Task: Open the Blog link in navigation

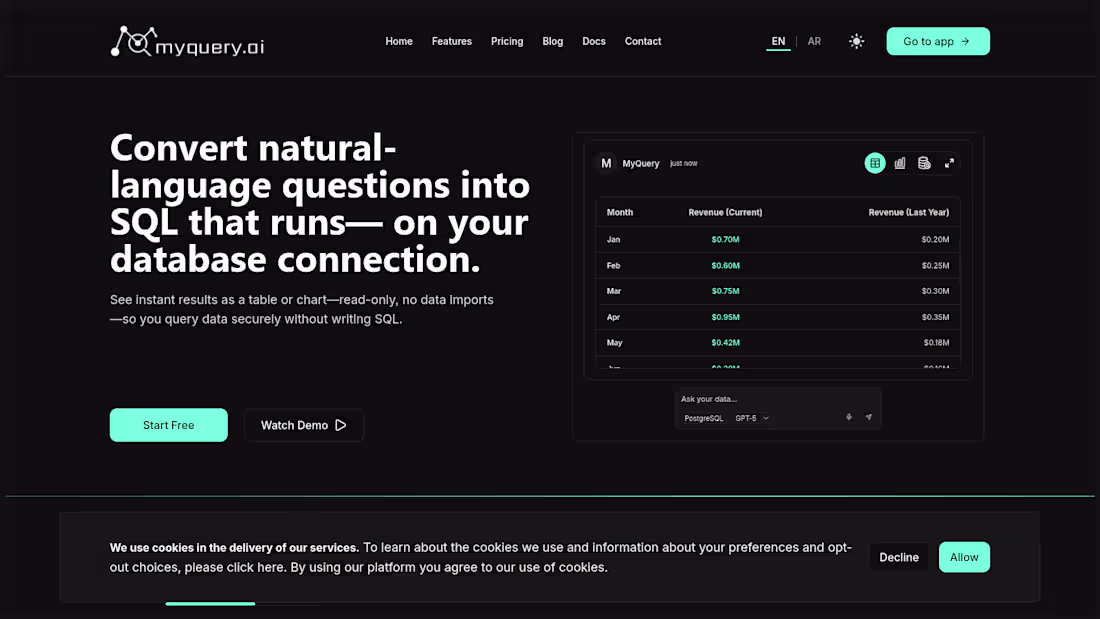Action: coord(553,41)
